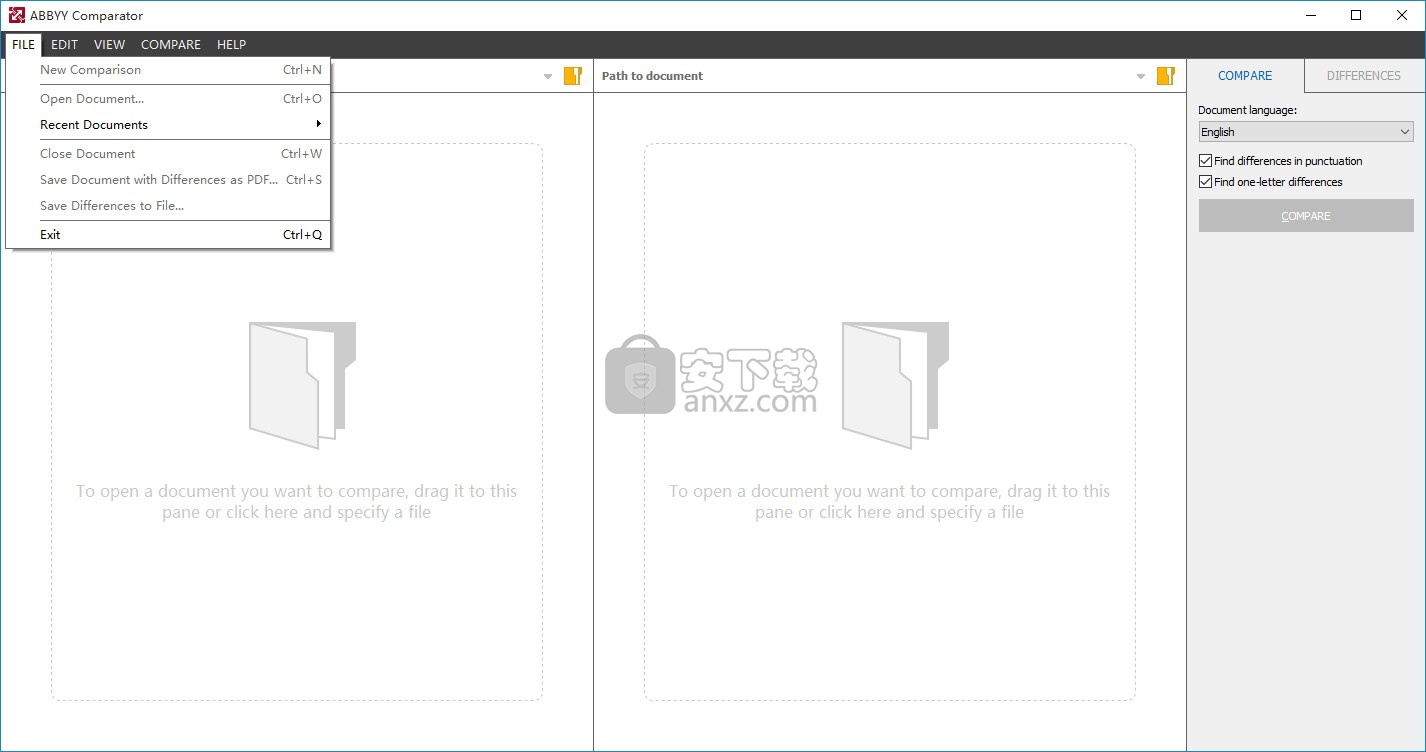The image size is (1426, 752).
Task: Click the folder icon in the right document pane
Action: pyautogui.click(x=895, y=385)
